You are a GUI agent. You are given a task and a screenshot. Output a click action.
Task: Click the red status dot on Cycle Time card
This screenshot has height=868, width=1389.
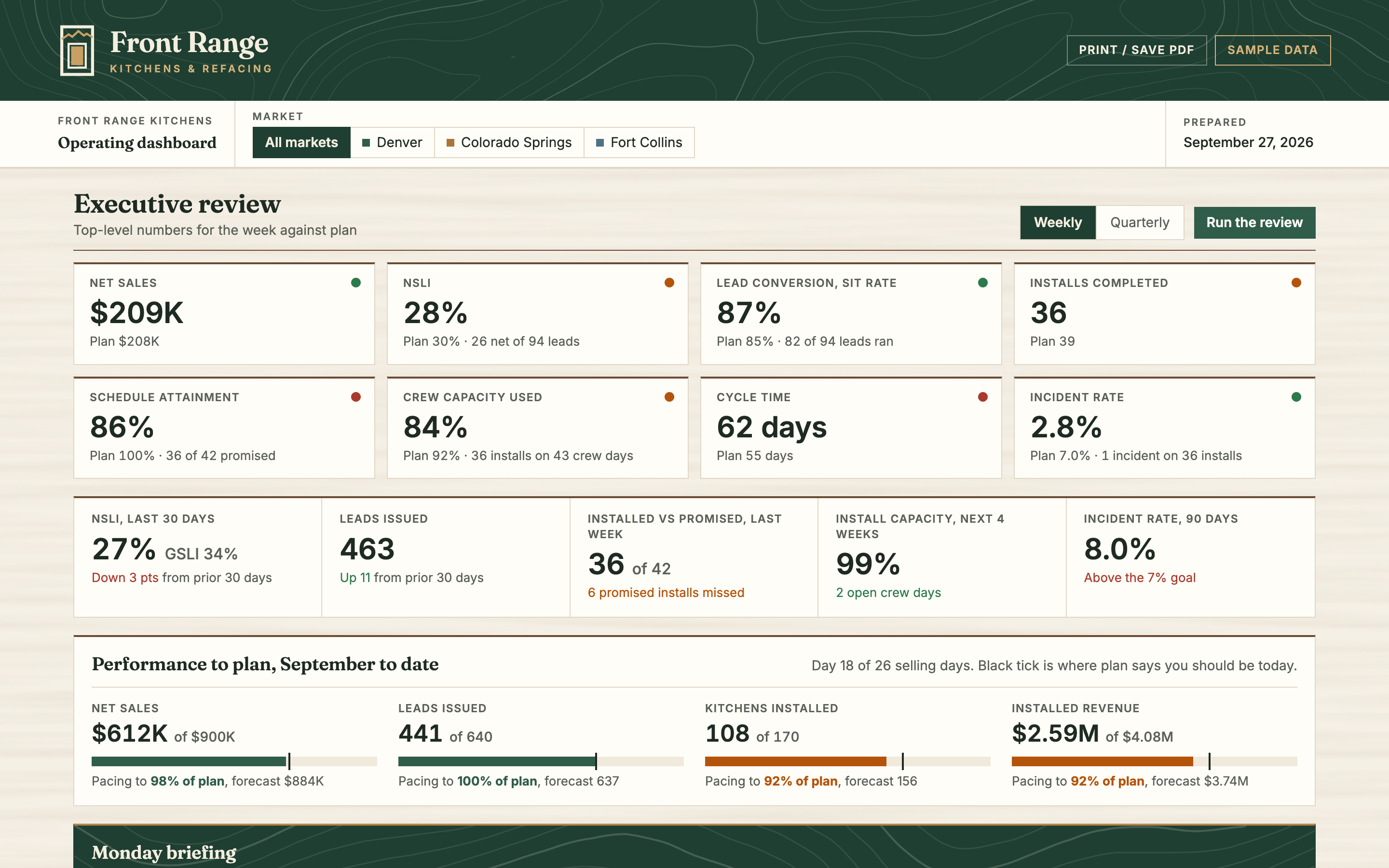point(982,397)
